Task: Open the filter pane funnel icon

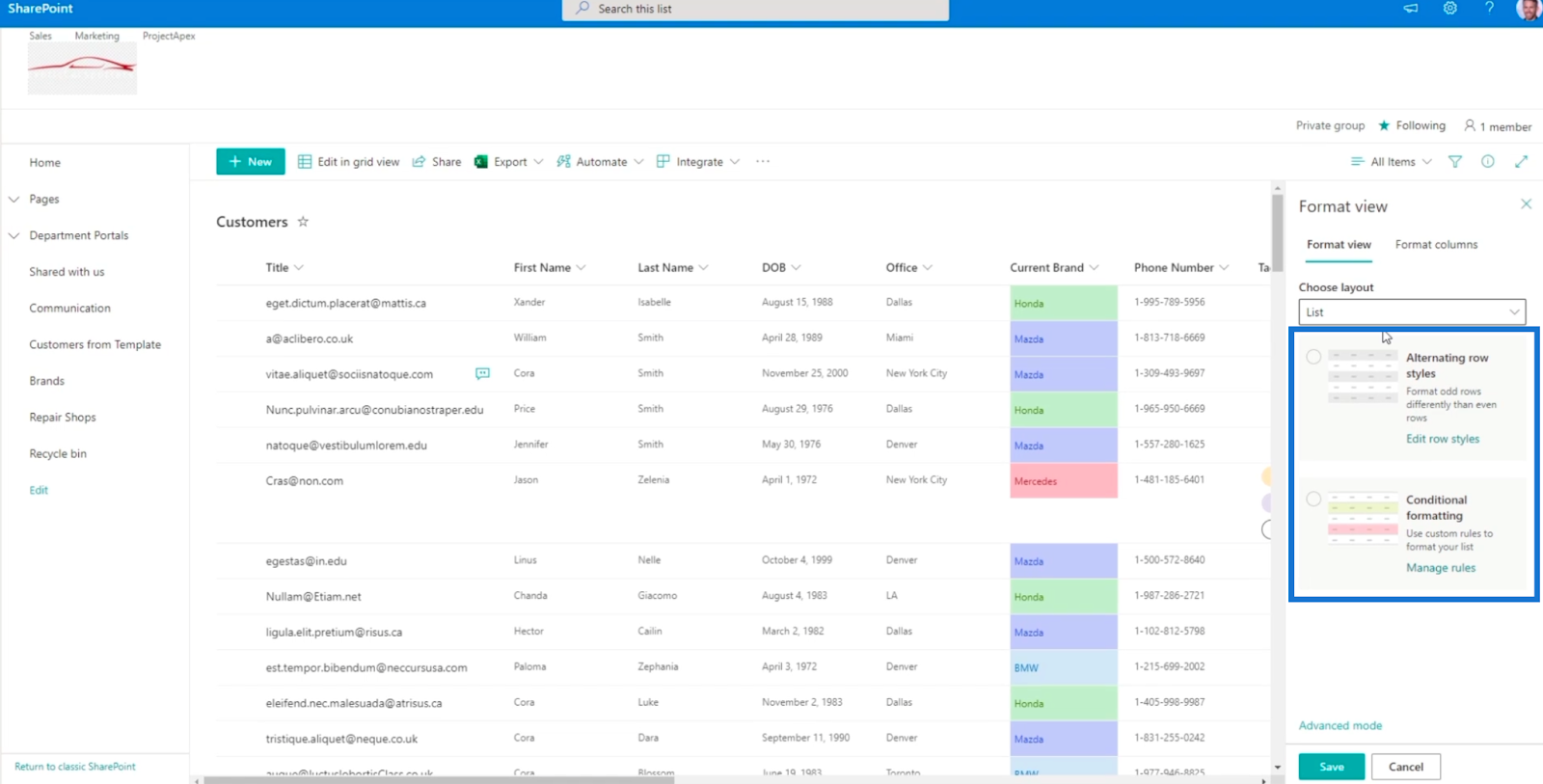Action: click(x=1455, y=162)
